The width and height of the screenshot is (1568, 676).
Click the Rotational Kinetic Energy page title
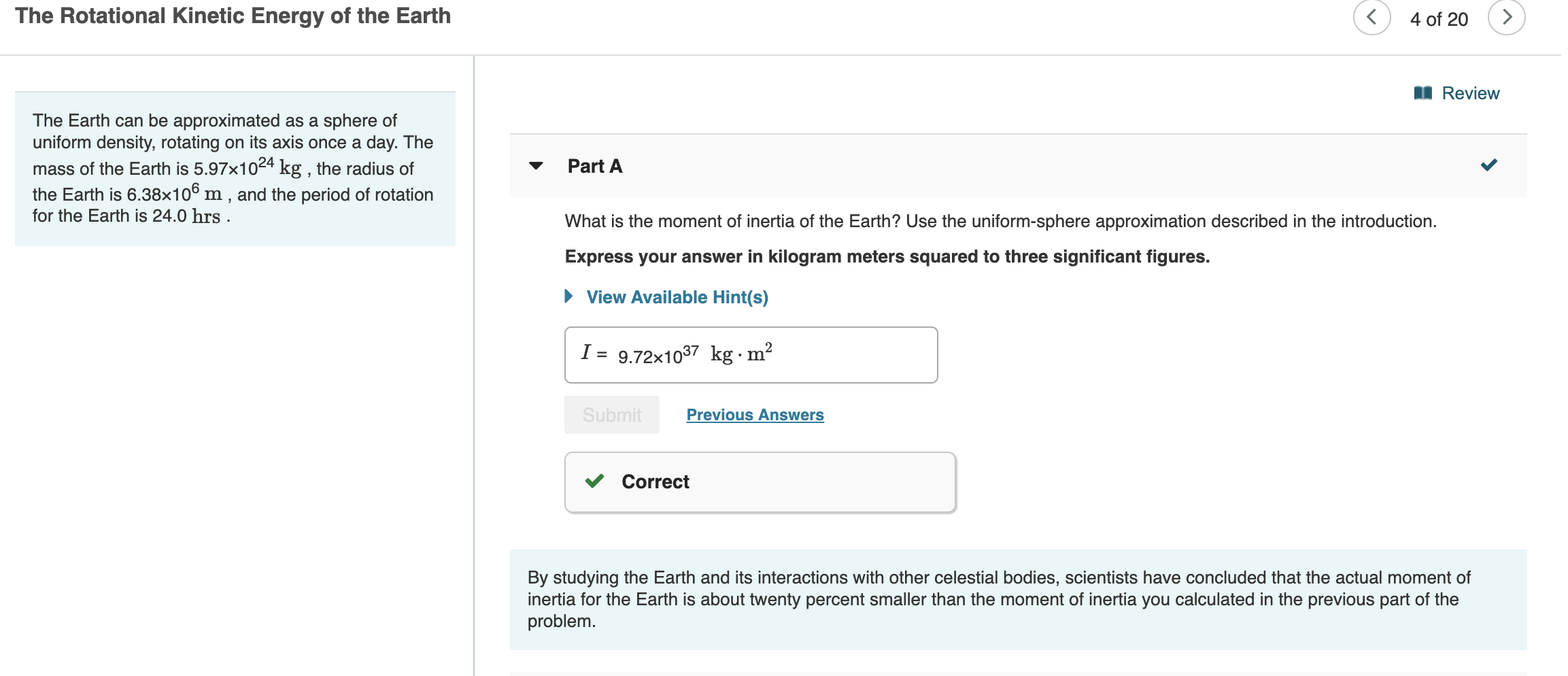click(x=233, y=16)
